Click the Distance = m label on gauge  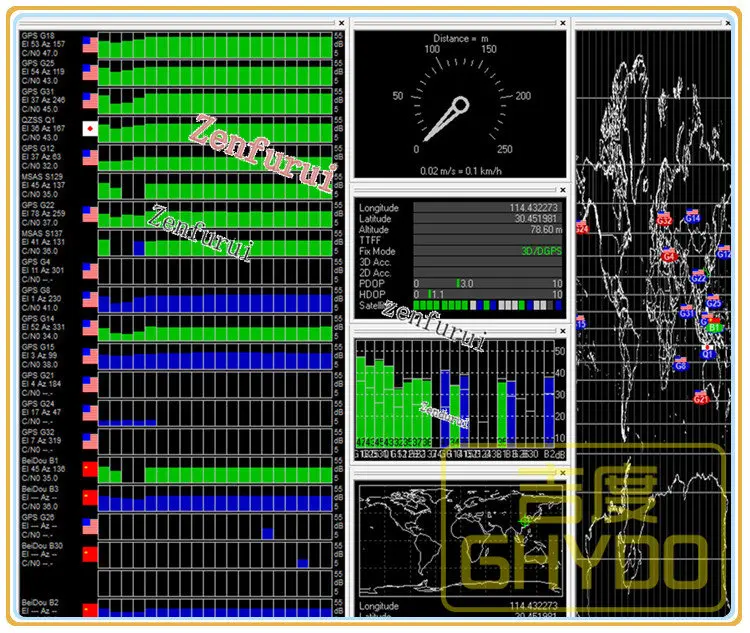pyautogui.click(x=461, y=39)
